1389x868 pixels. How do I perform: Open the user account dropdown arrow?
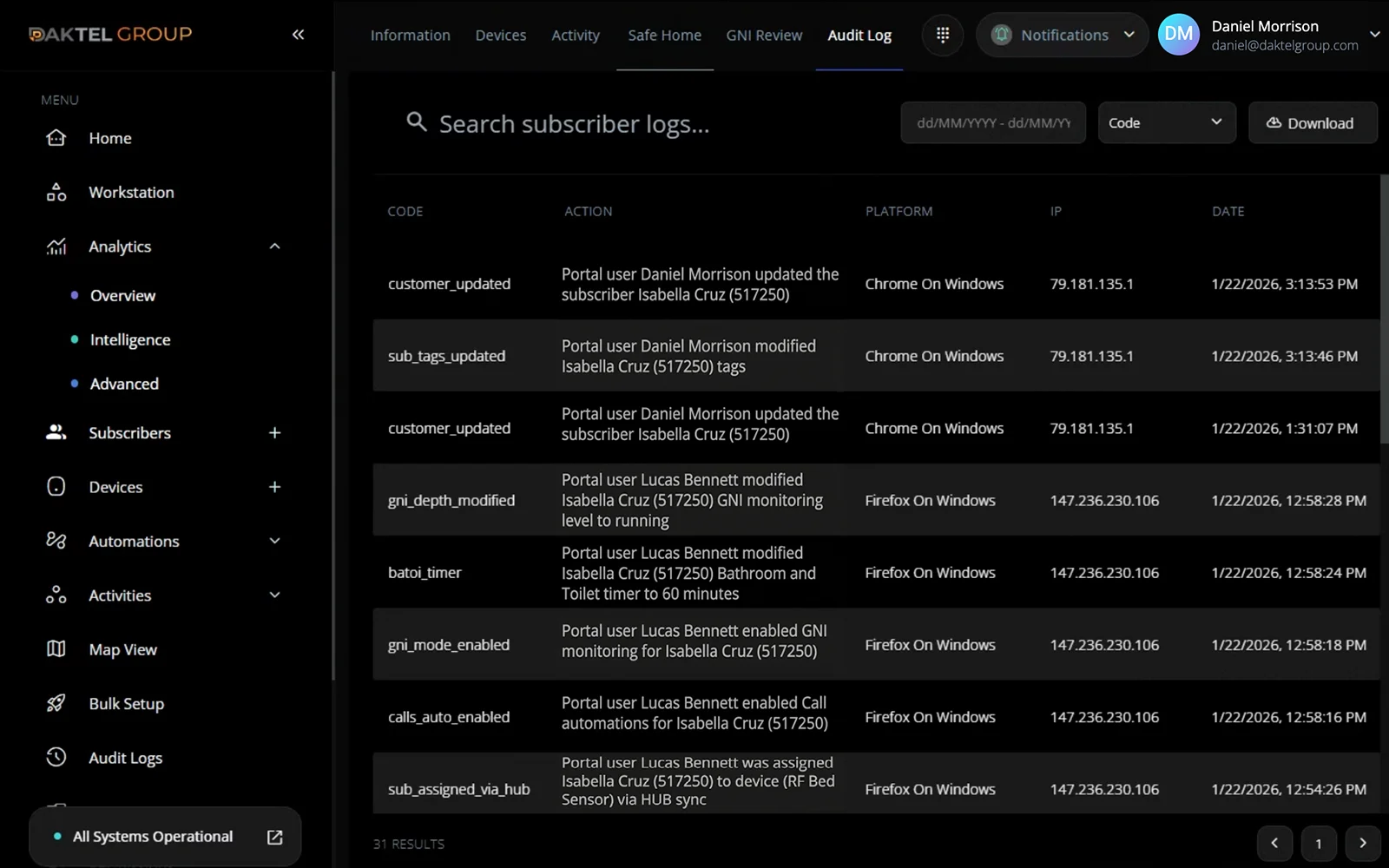pos(1374,35)
